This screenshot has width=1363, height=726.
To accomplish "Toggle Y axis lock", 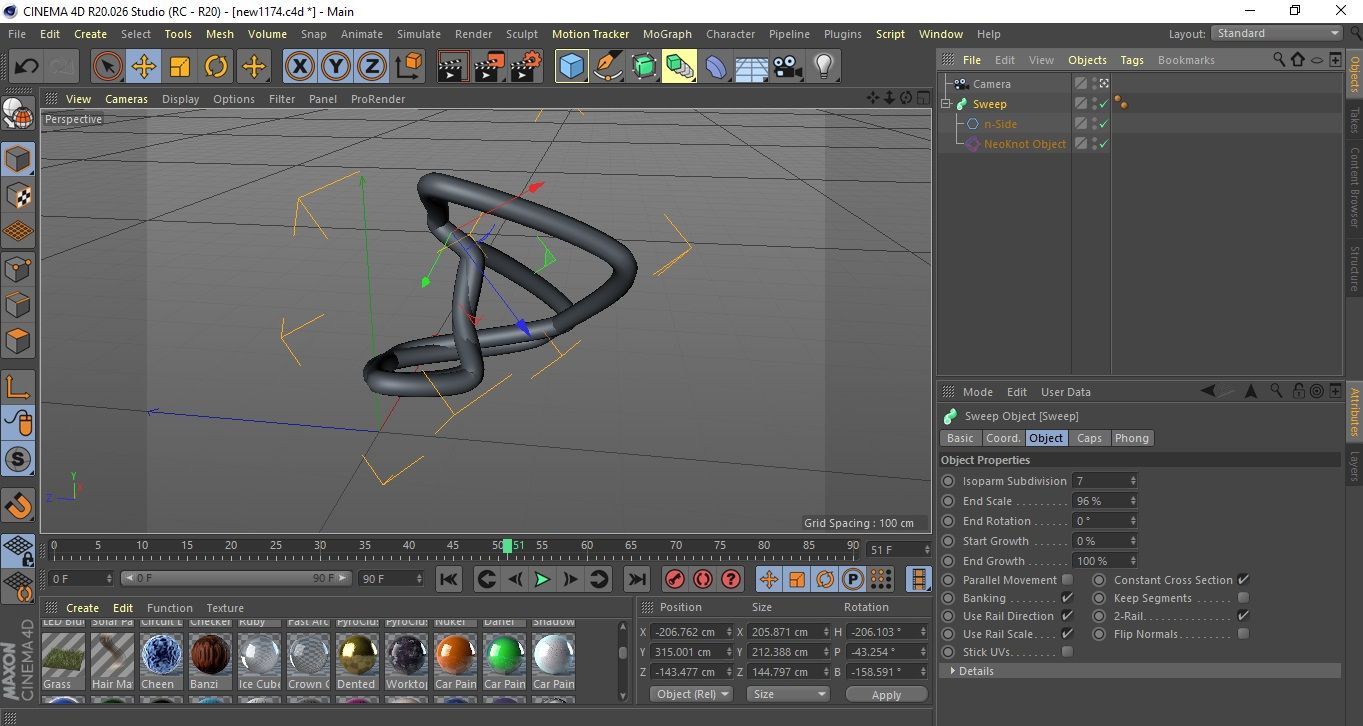I will tap(336, 67).
